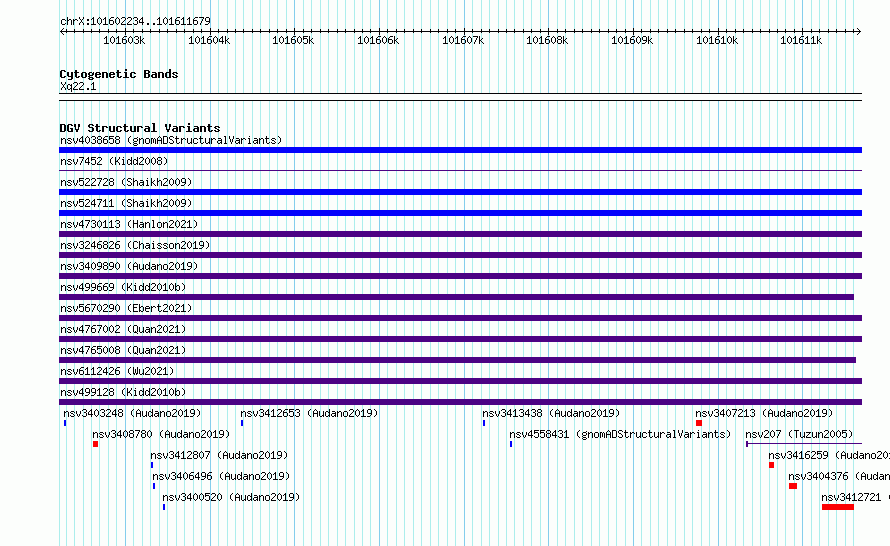890x546 pixels.
Task: Click the line feature under nsv207
Action: tap(804, 444)
